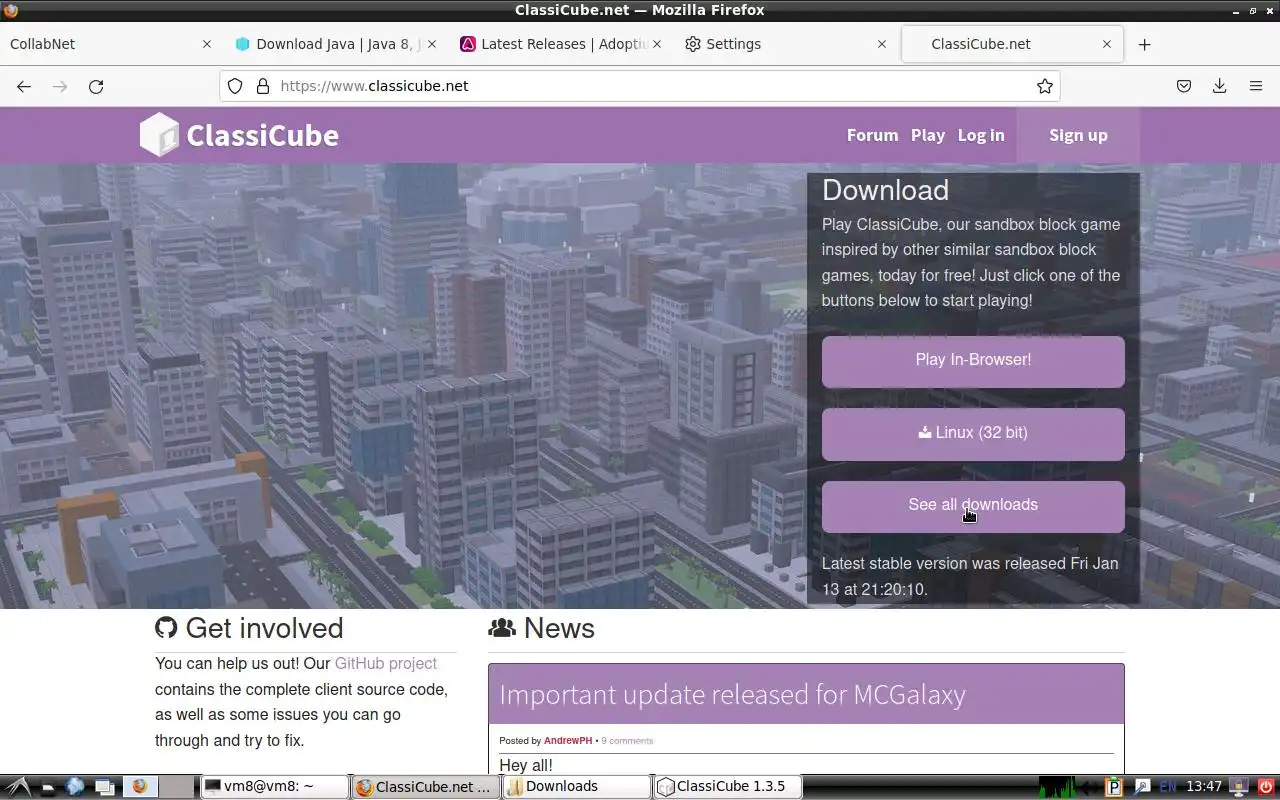
Task: Click the ClassiCube cube logo
Action: (159, 135)
